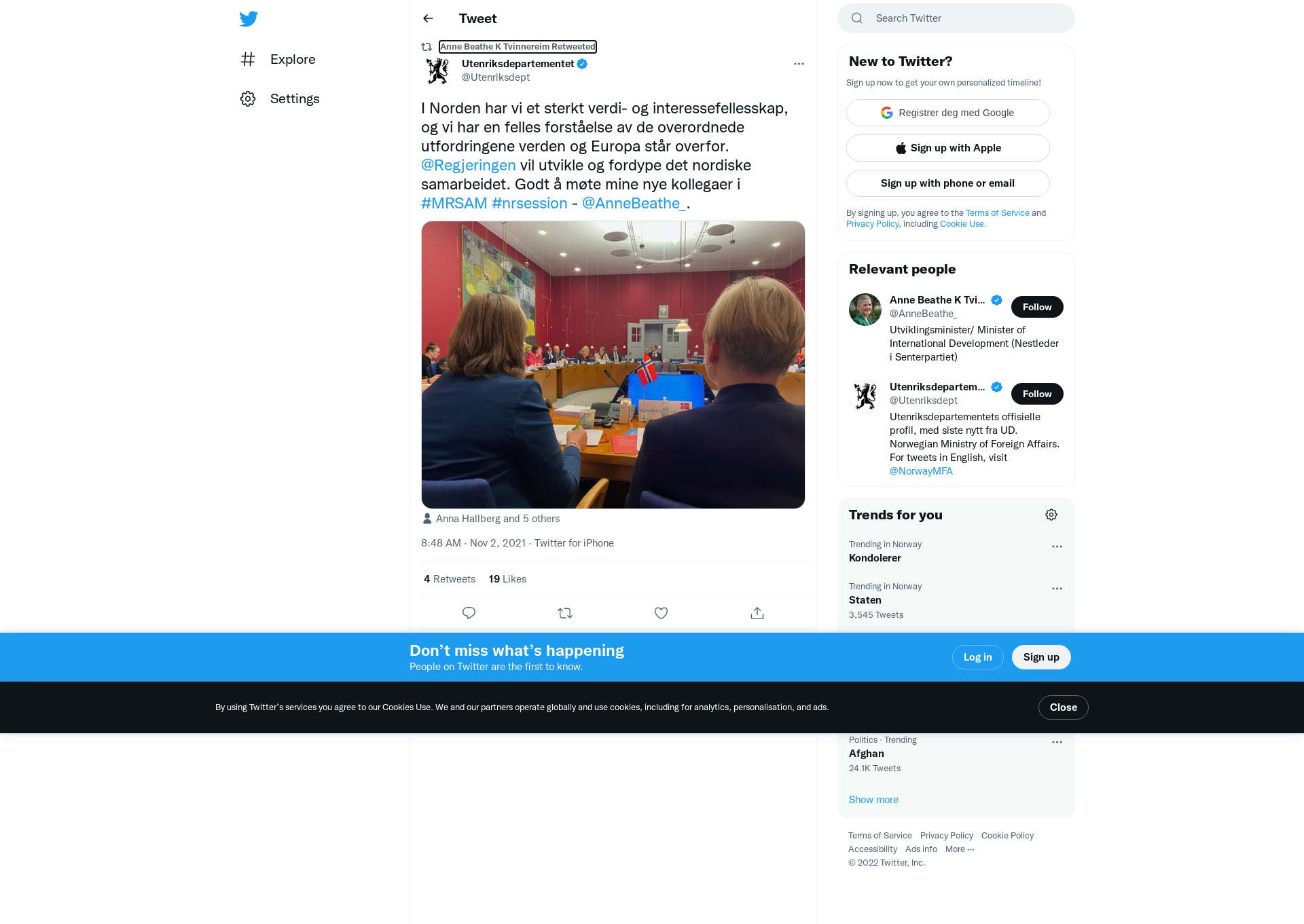Click the #nrsession hashtag link

point(529,204)
